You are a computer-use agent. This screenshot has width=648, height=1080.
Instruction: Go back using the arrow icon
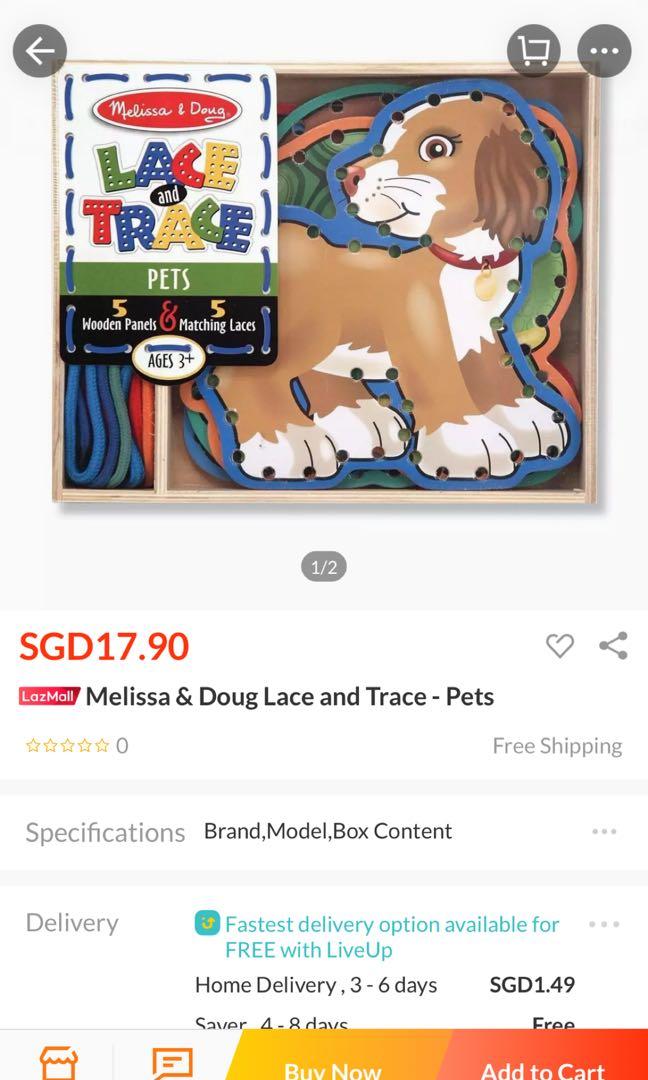39,50
